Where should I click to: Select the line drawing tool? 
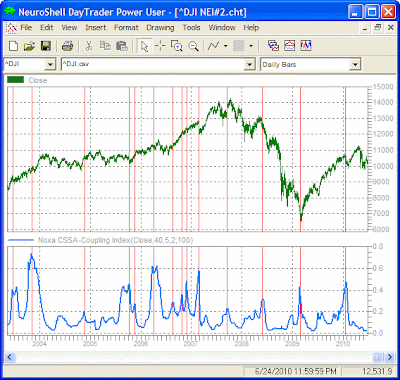click(213, 46)
